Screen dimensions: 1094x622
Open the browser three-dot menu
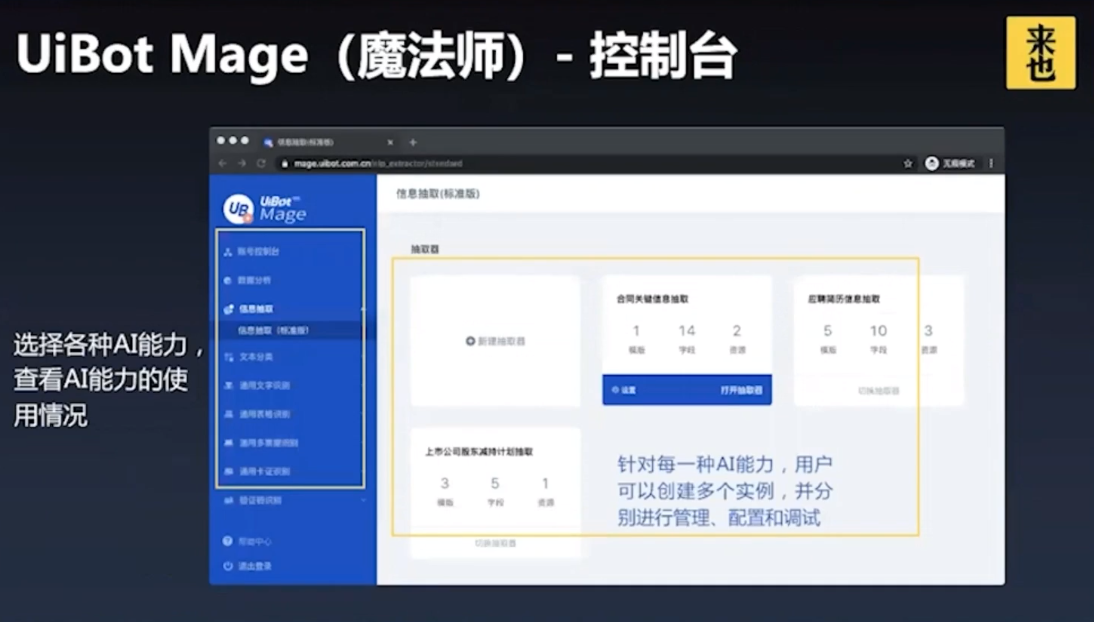(x=991, y=163)
